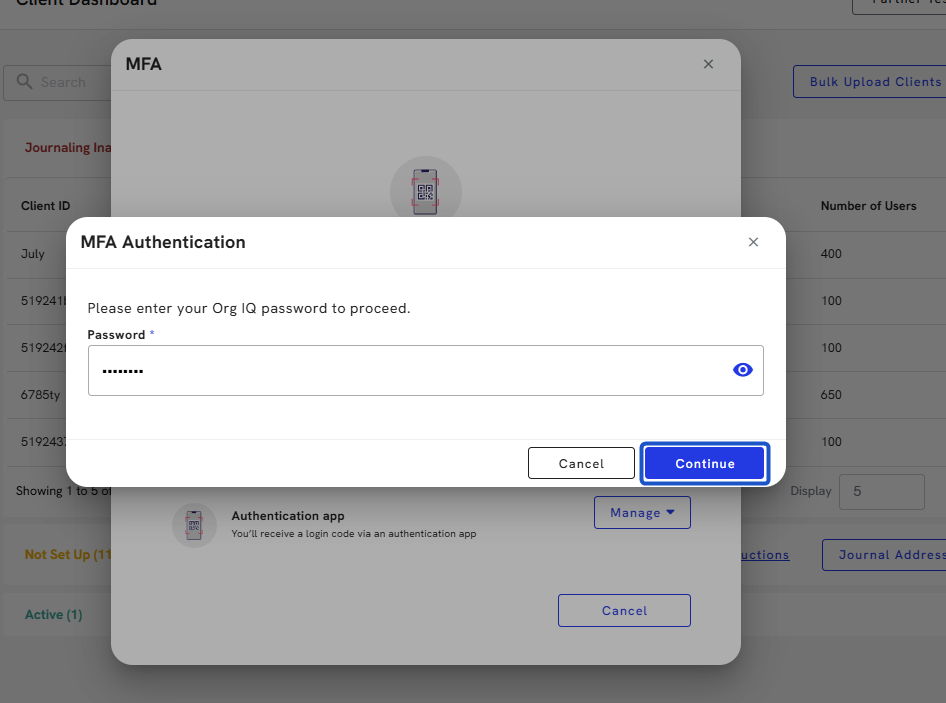Image resolution: width=946 pixels, height=703 pixels.
Task: Cancel the MFA Authentication prompt
Action: tap(581, 463)
